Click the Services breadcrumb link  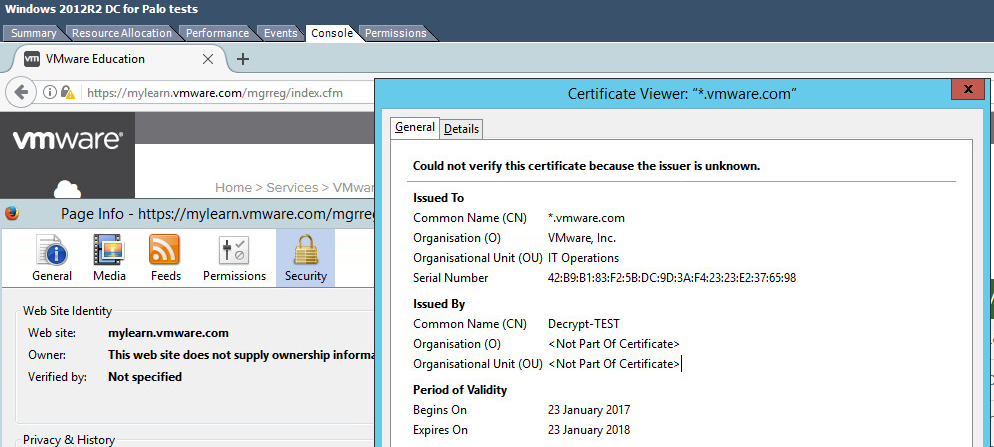click(293, 187)
